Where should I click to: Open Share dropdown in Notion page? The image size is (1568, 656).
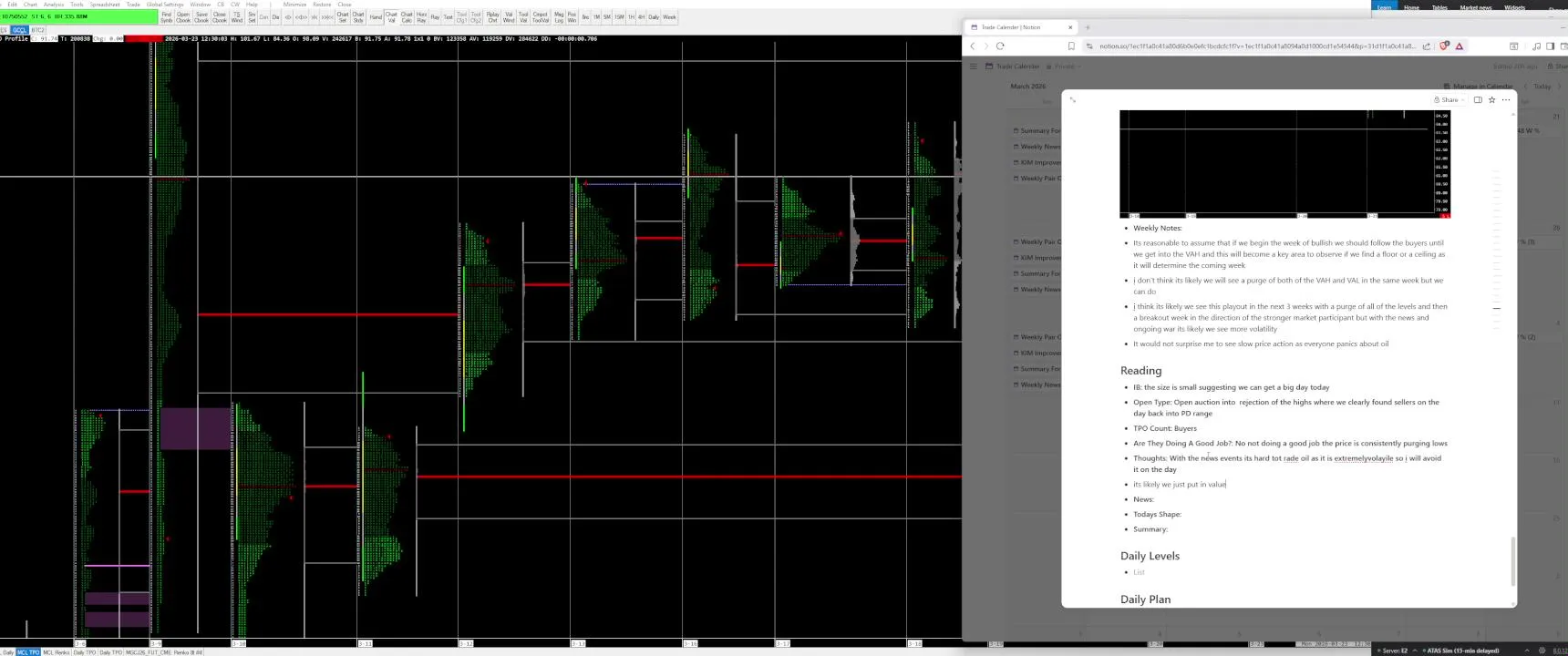tap(1449, 100)
